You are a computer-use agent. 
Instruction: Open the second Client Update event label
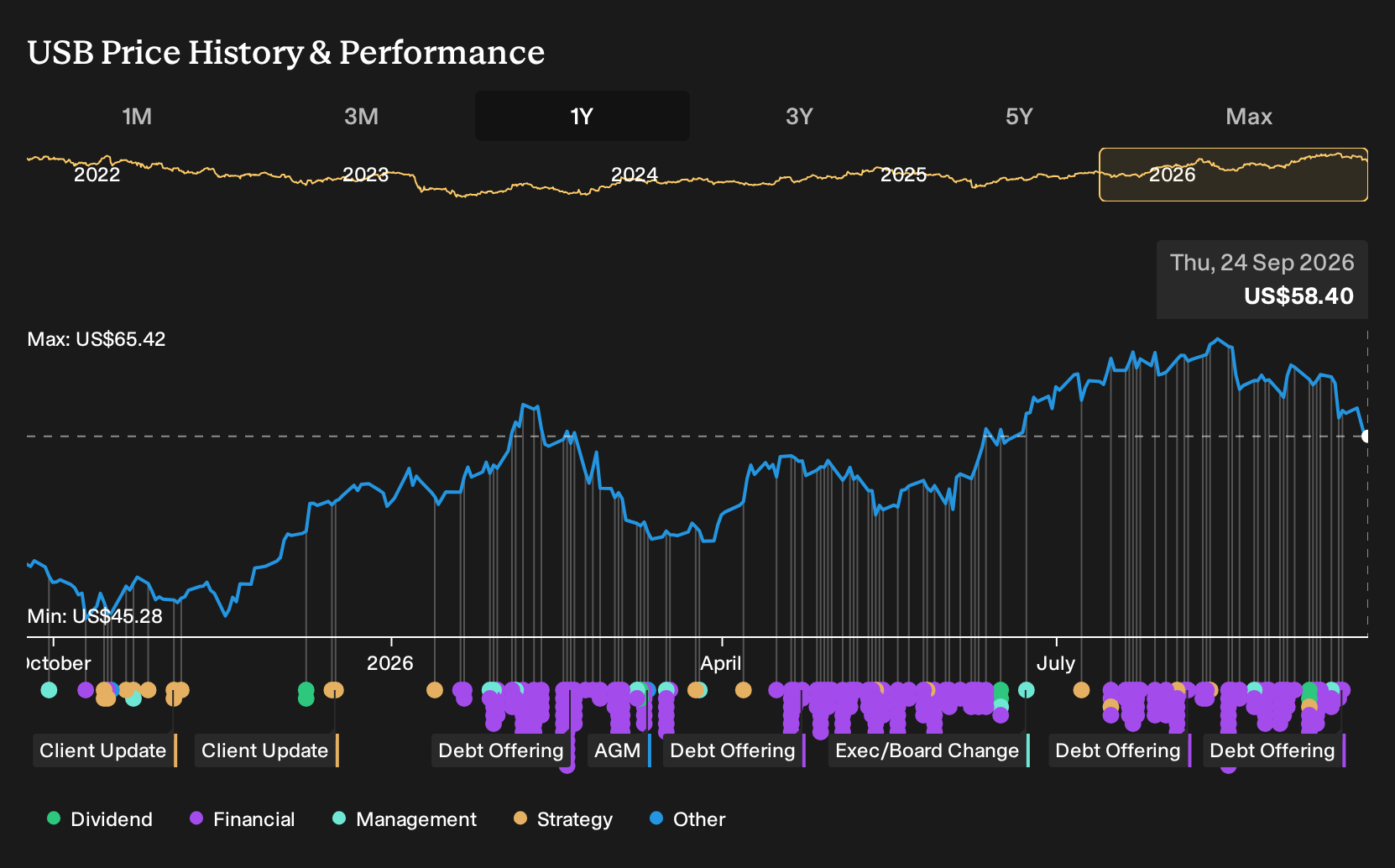267,750
